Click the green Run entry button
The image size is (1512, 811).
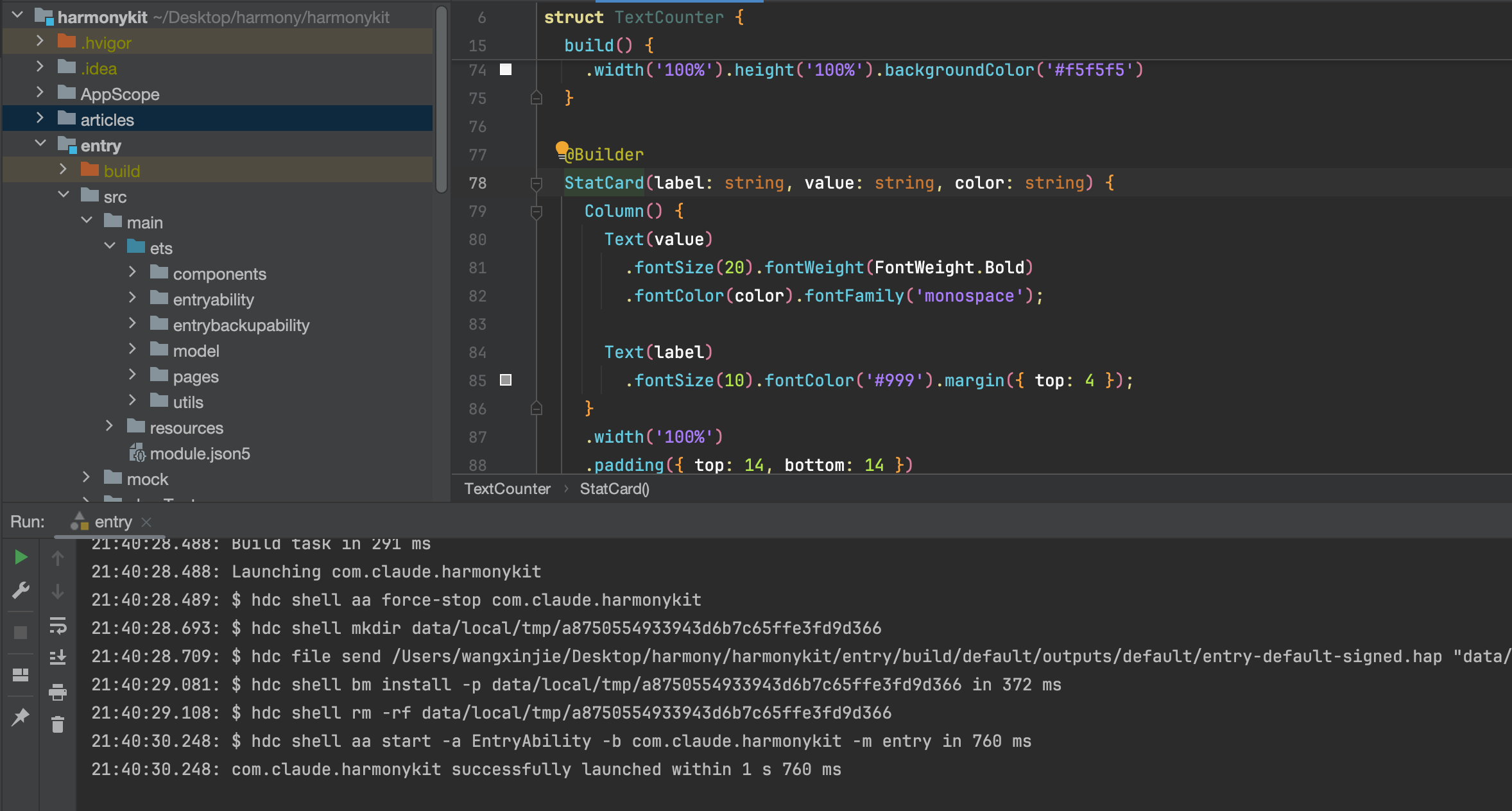(21, 557)
